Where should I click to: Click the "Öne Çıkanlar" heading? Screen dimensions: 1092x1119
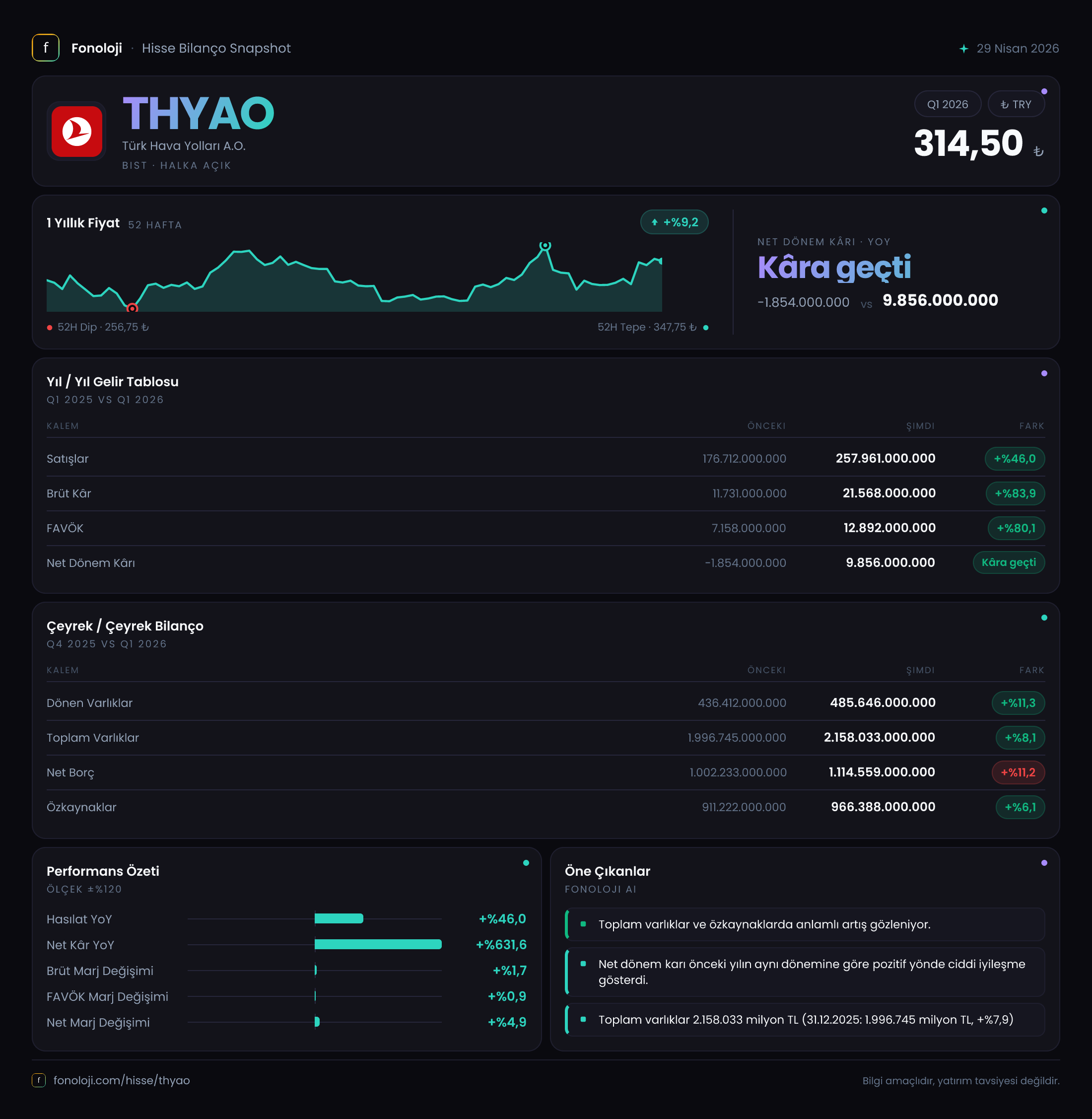pyautogui.click(x=608, y=871)
